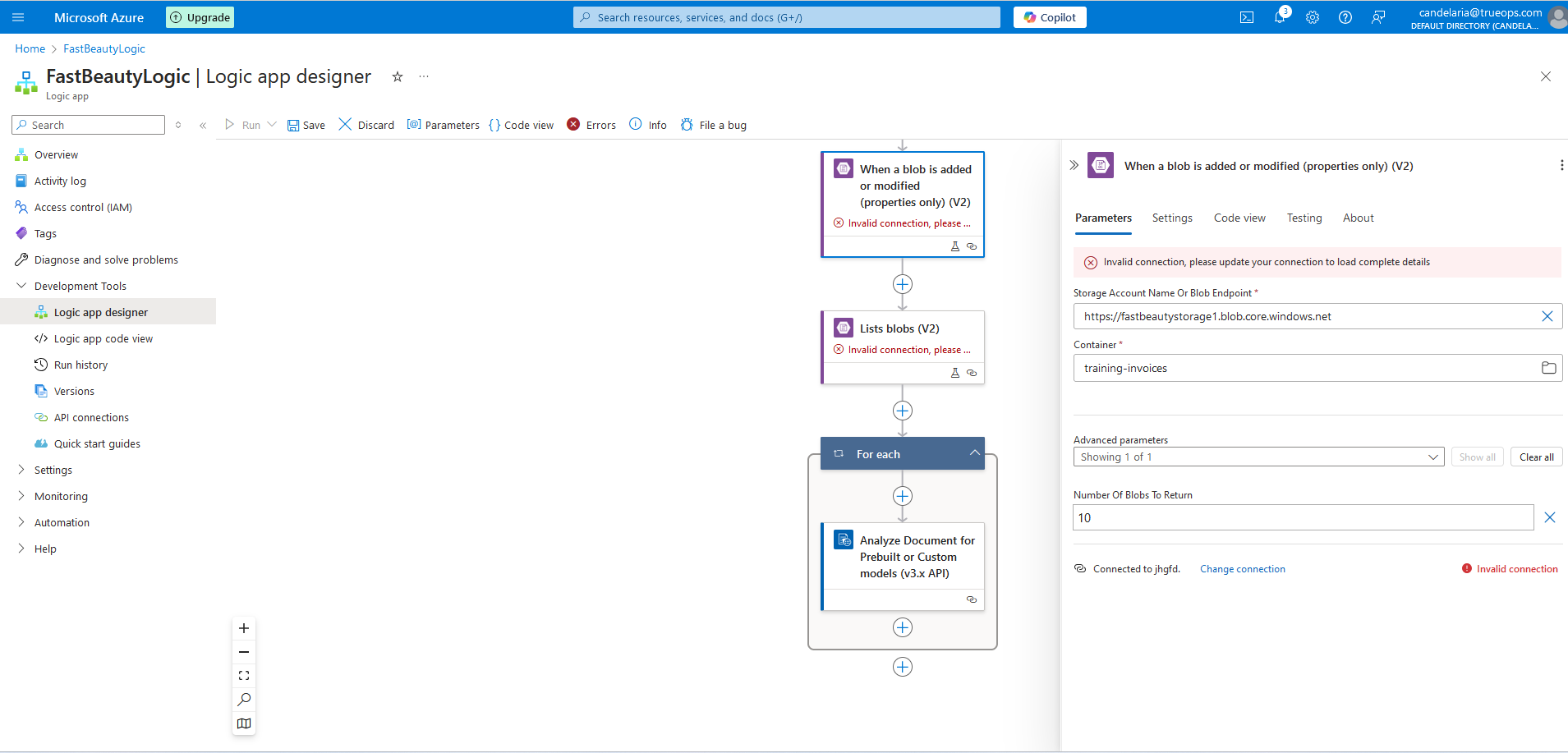1568x753 pixels.
Task: Open Code view from the toolbar
Action: (521, 125)
